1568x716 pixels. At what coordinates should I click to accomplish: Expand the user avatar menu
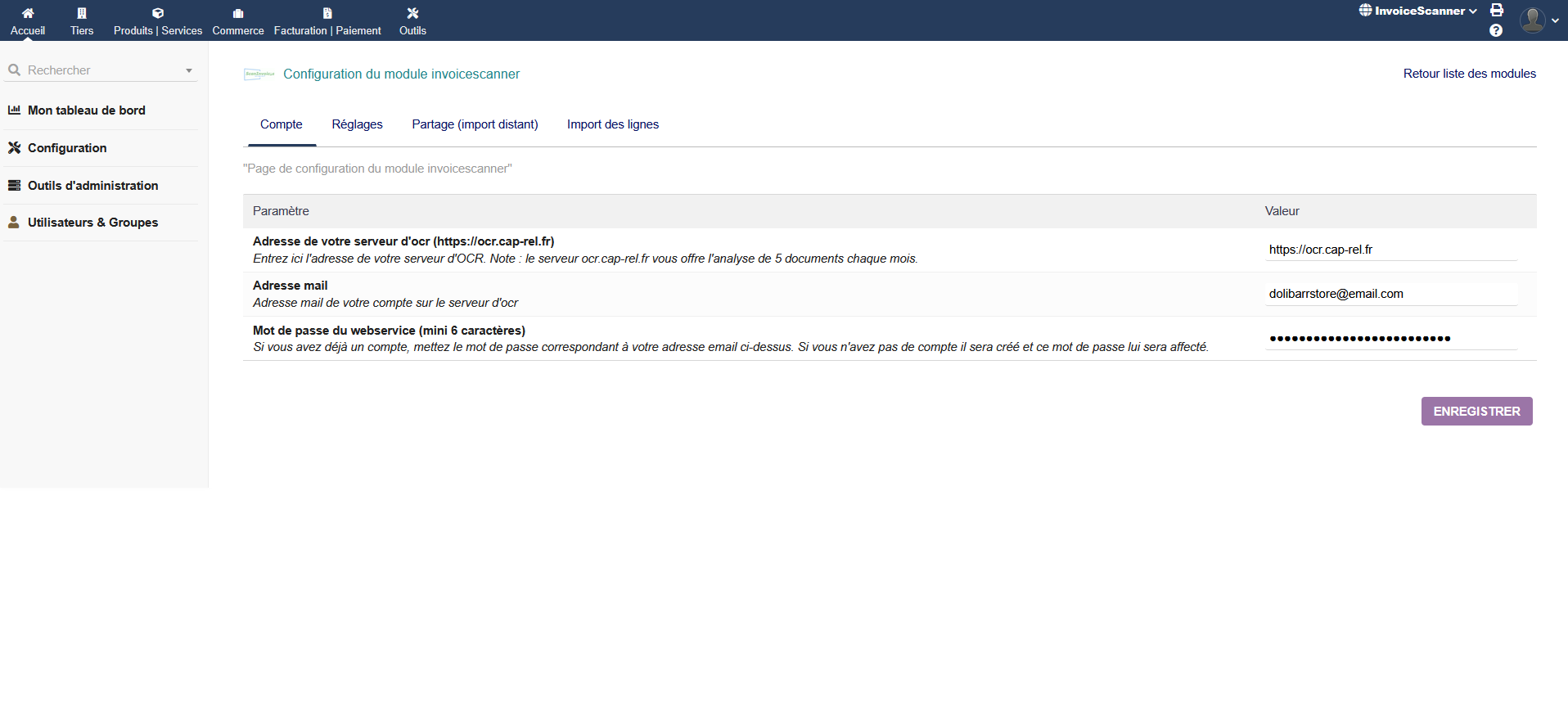click(1538, 20)
